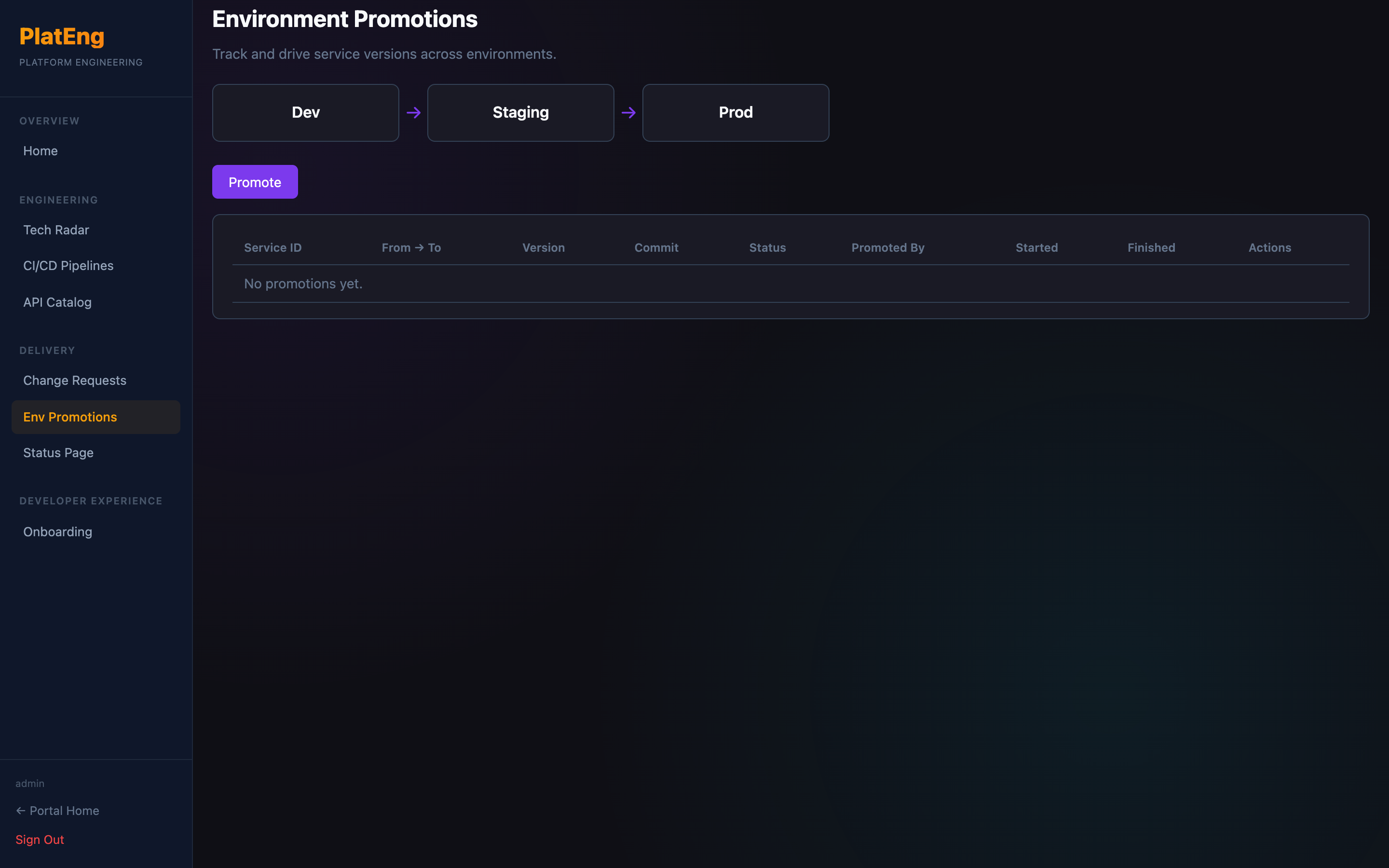Select Env Promotions sidebar item
The width and height of the screenshot is (1389, 868).
[69, 417]
